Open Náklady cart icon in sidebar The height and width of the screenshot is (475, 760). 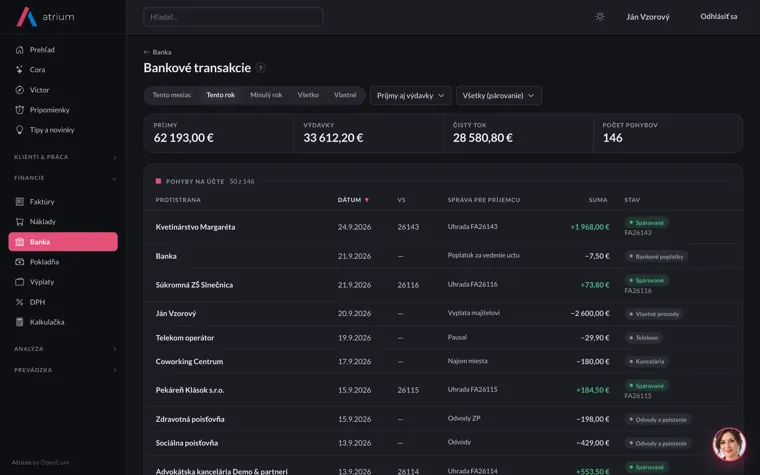pos(19,222)
